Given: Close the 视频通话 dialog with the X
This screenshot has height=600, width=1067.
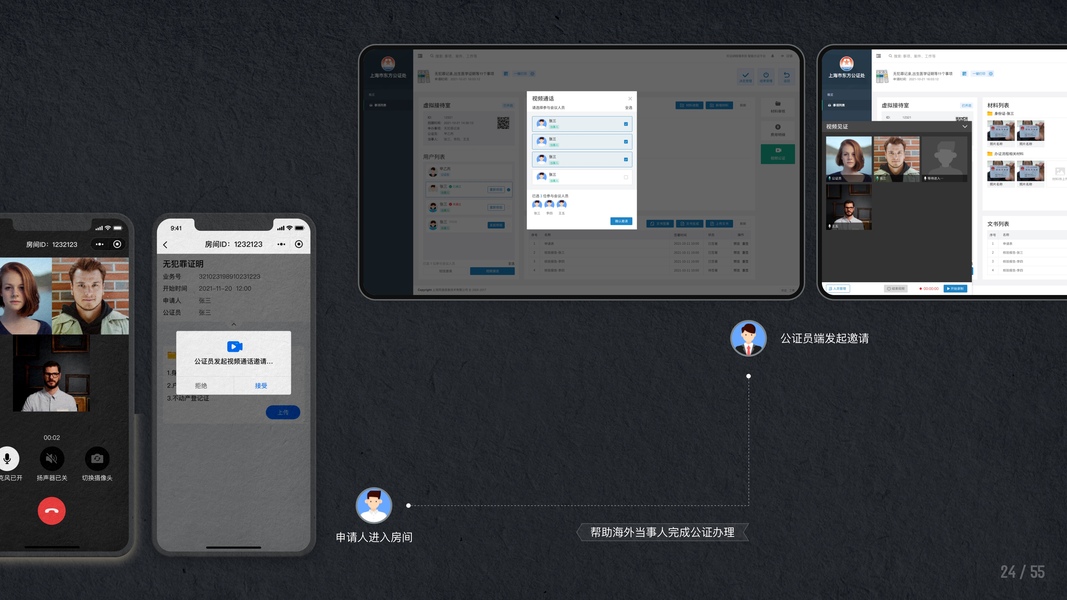Looking at the screenshot, I should tap(629, 99).
